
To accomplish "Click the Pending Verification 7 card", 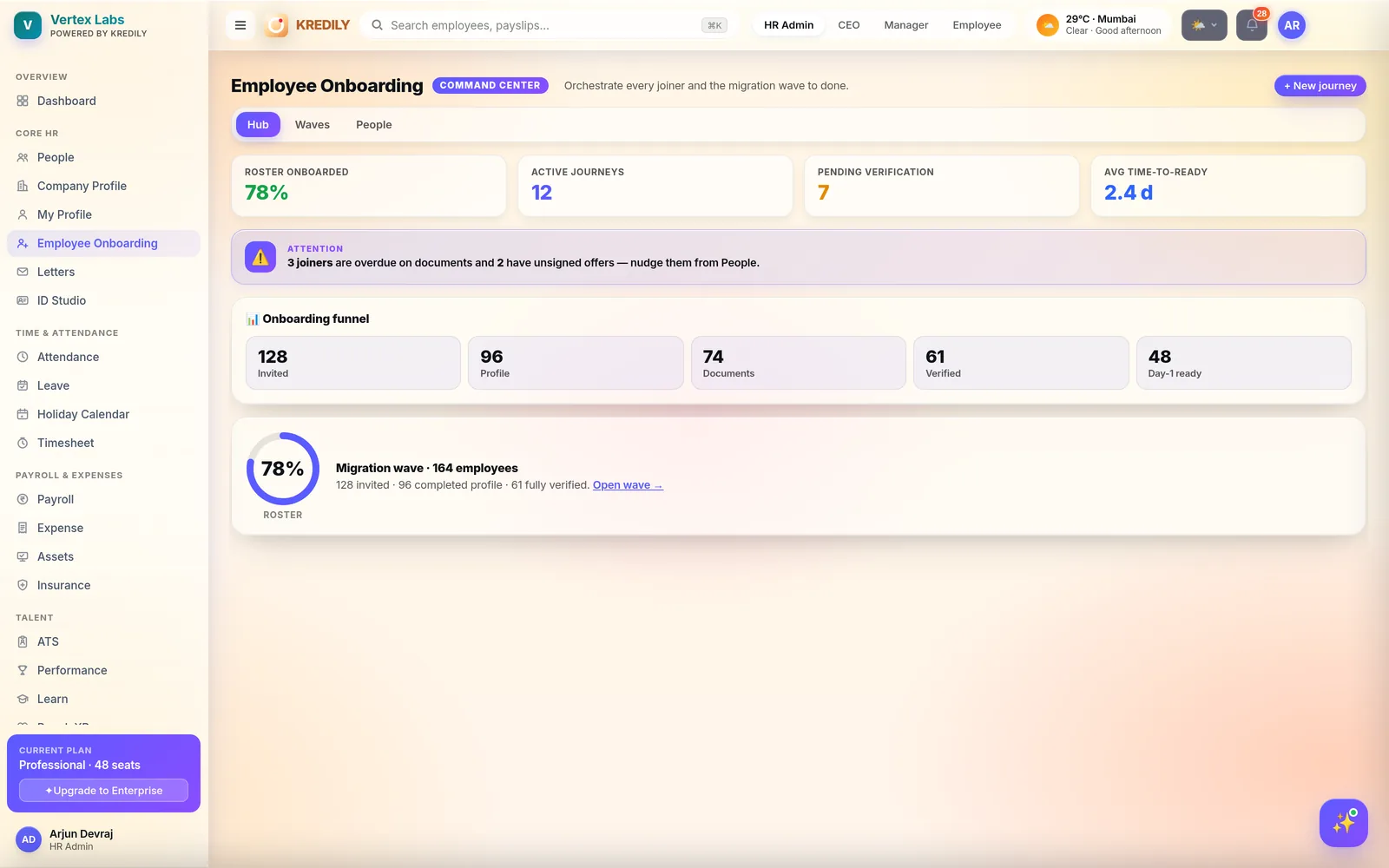I will click(x=942, y=186).
